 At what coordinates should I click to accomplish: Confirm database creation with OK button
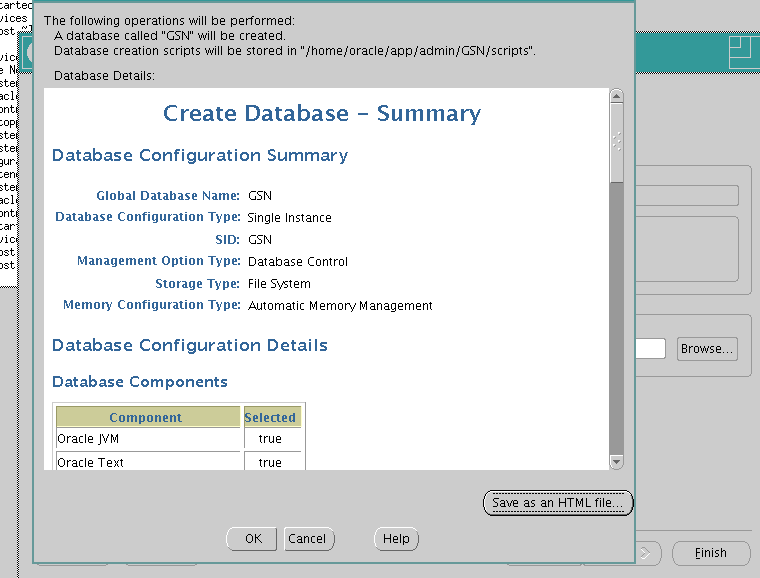[x=252, y=539]
